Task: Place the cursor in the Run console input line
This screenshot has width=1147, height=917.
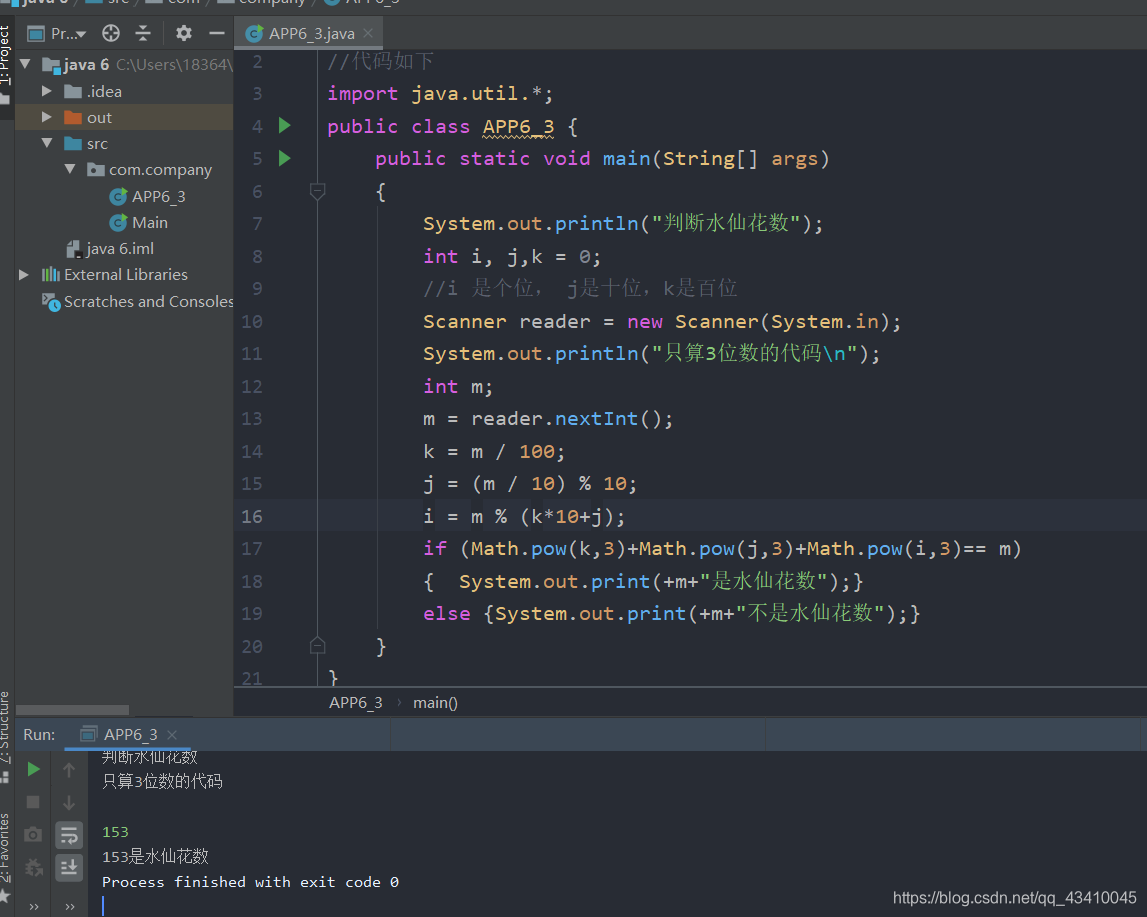Action: 102,906
